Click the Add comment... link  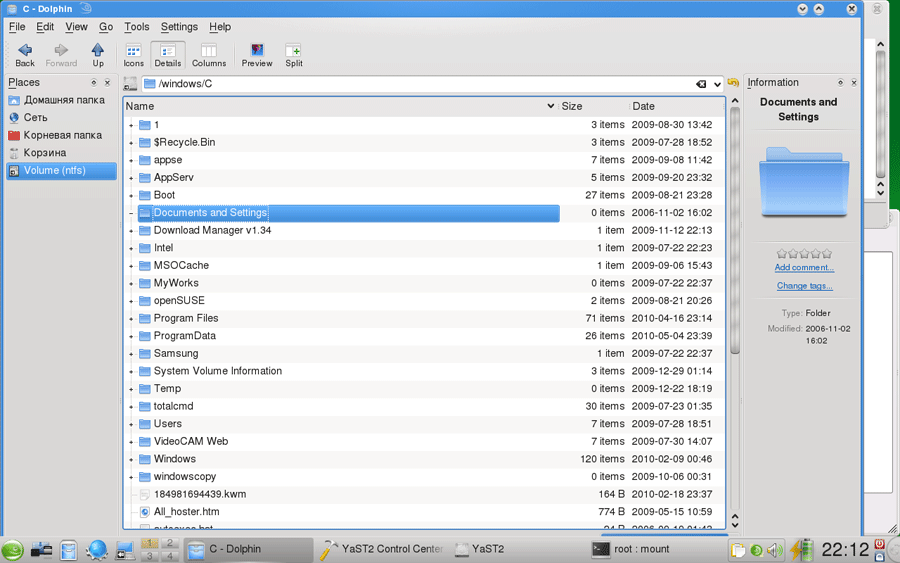(x=804, y=267)
